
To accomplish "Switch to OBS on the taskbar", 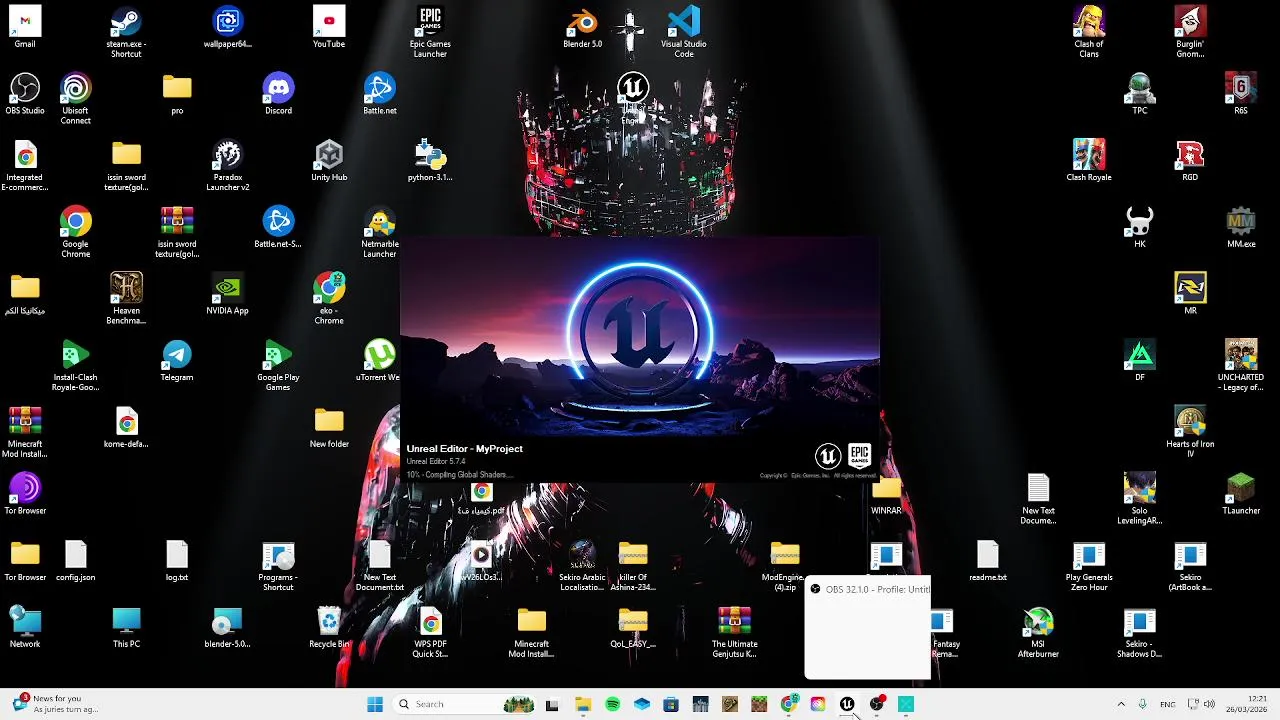I will [x=877, y=704].
